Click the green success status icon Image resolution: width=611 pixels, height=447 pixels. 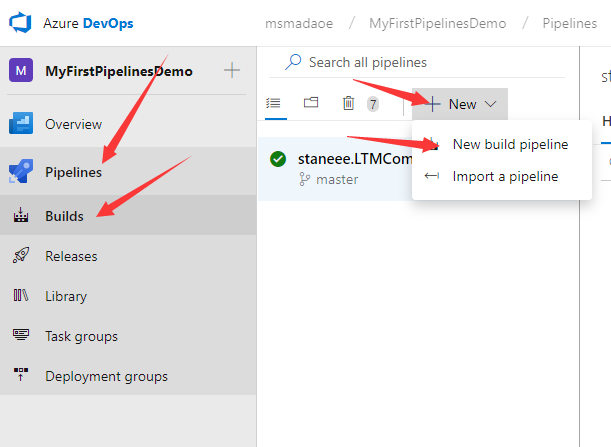coord(278,159)
